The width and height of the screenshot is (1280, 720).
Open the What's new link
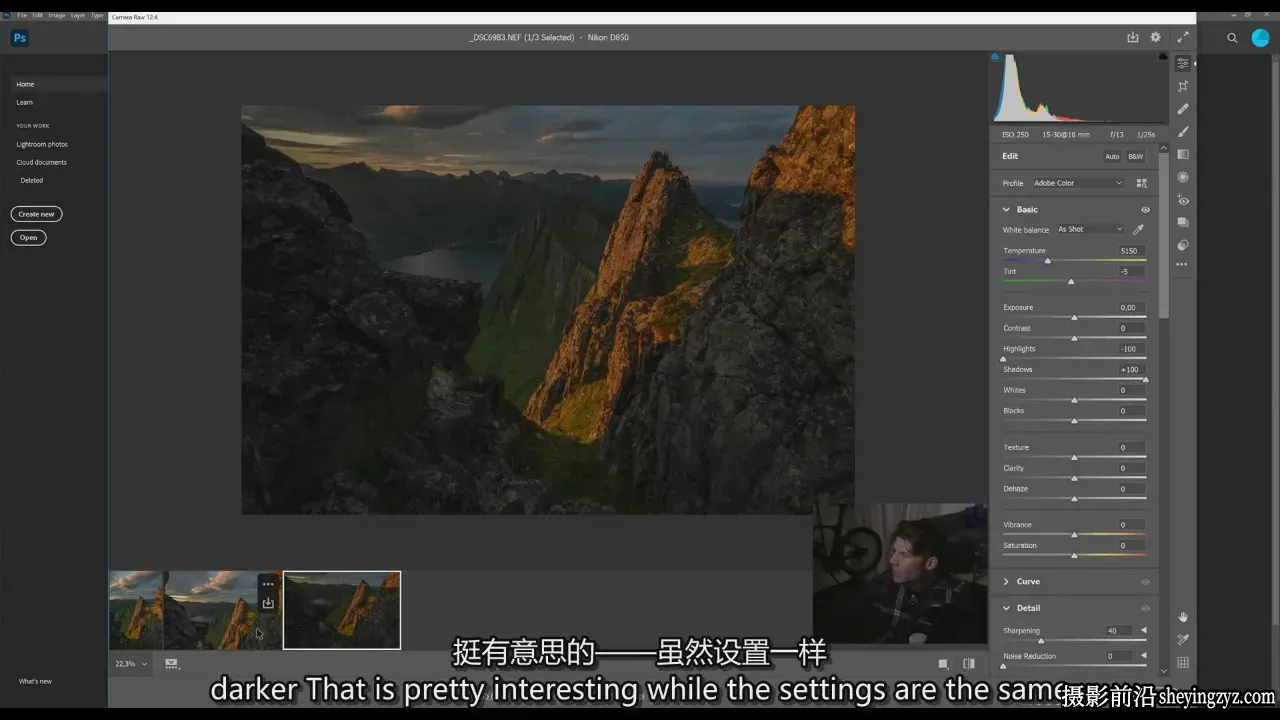click(x=35, y=681)
